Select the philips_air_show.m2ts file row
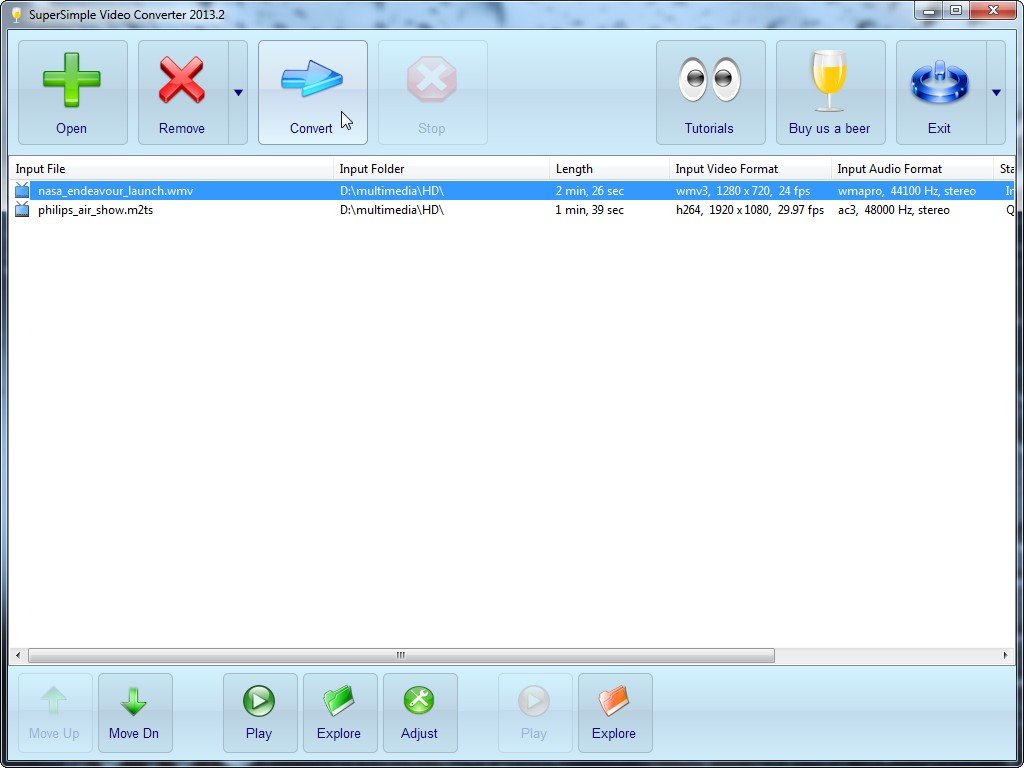The image size is (1024, 768). [x=512, y=210]
